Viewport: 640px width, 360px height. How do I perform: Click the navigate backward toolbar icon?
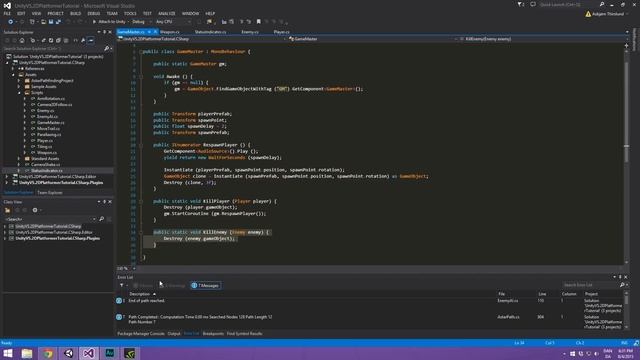[x=11, y=22]
